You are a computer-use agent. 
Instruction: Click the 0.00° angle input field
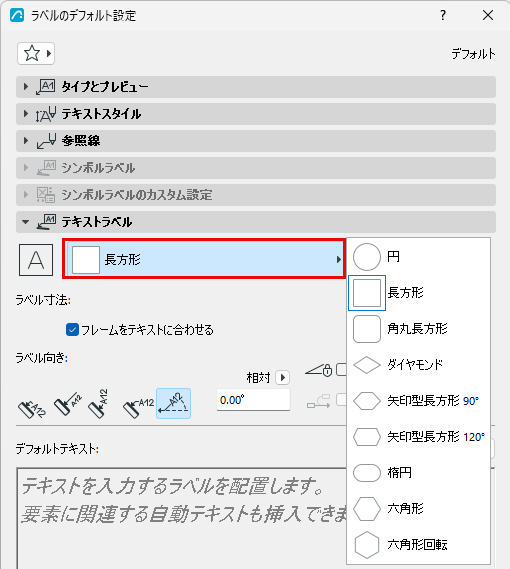(x=253, y=400)
